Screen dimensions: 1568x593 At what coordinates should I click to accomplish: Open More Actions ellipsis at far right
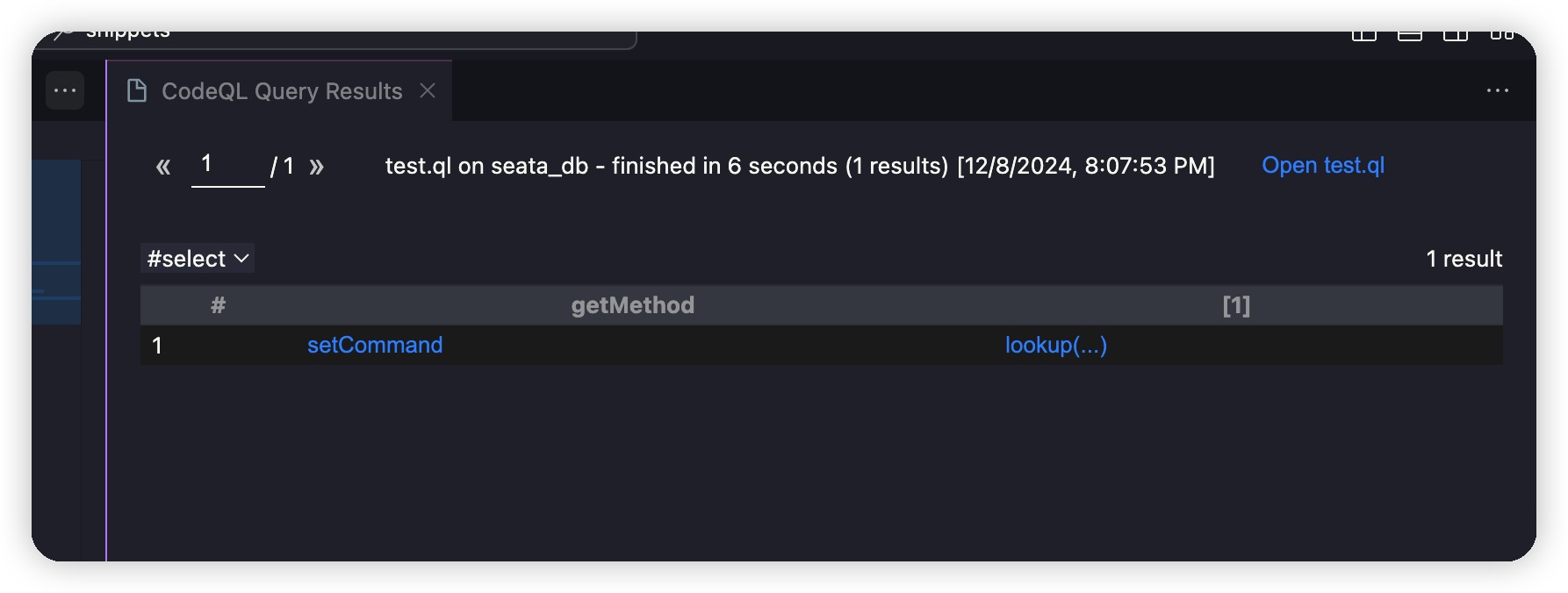[x=1497, y=90]
